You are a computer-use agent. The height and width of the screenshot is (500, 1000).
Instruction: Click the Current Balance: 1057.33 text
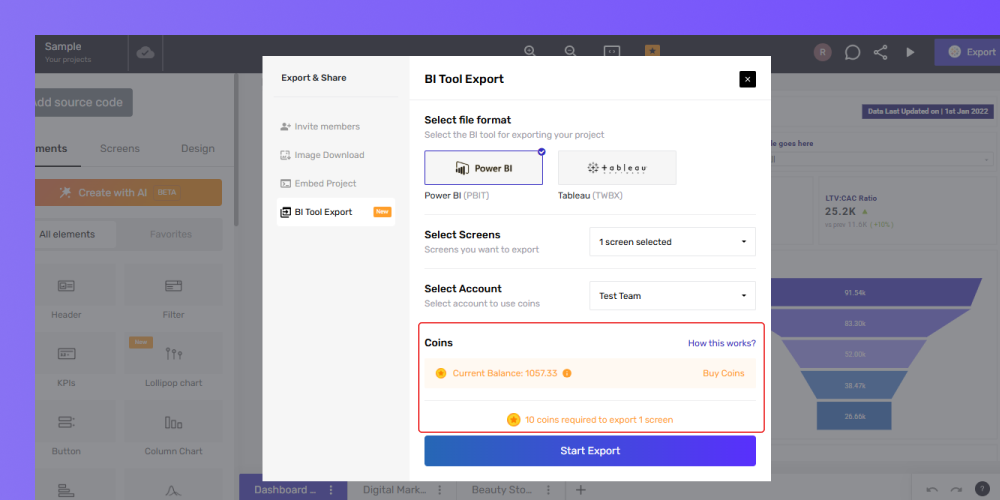(x=505, y=373)
